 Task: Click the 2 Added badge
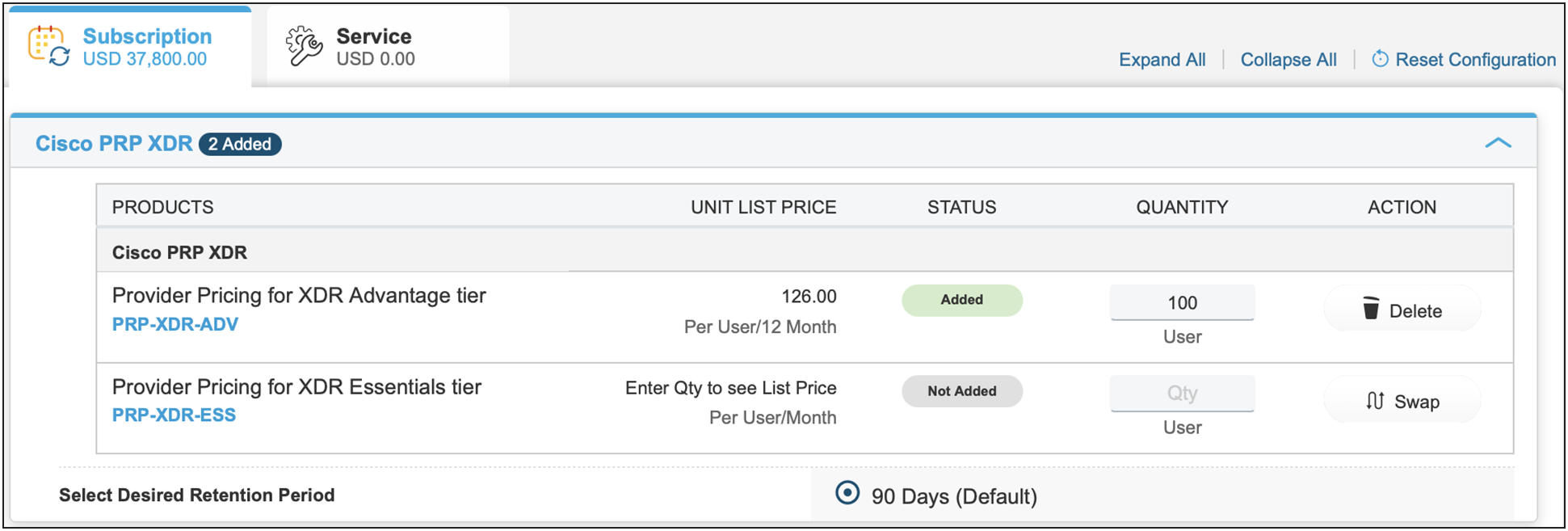pyautogui.click(x=240, y=144)
